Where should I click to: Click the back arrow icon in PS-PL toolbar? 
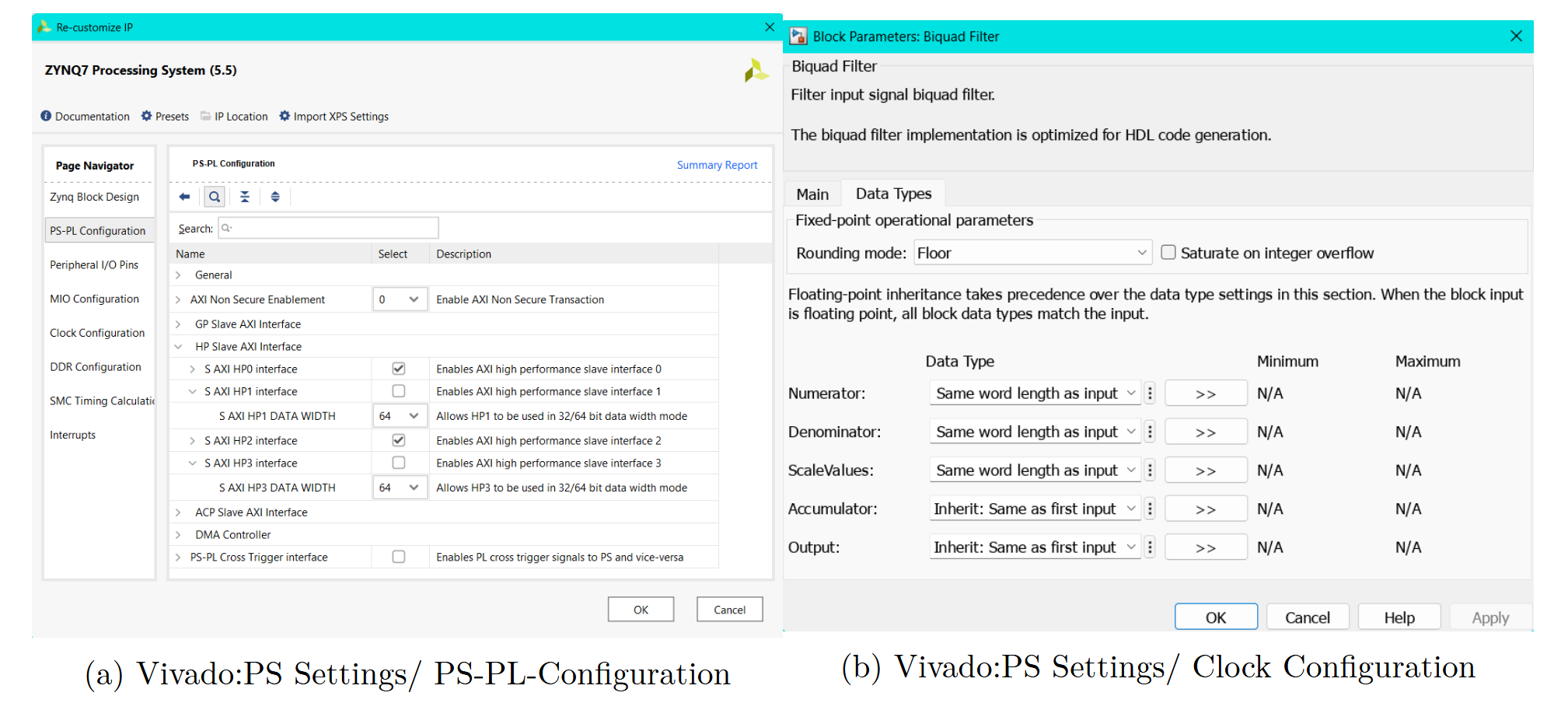tap(184, 197)
